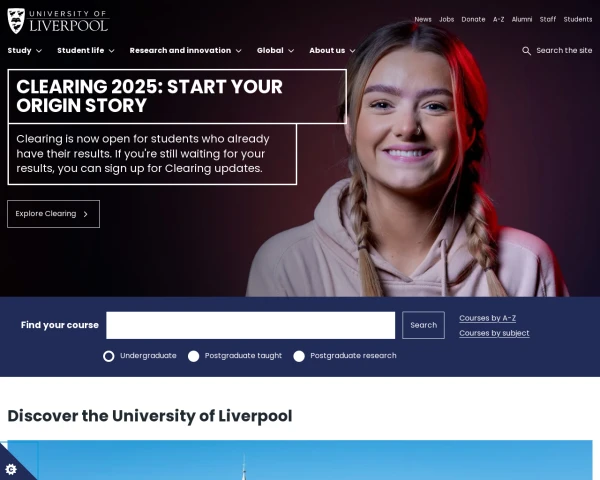Image resolution: width=600 pixels, height=480 pixels.
Task: Open the Students link
Action: pyautogui.click(x=578, y=20)
